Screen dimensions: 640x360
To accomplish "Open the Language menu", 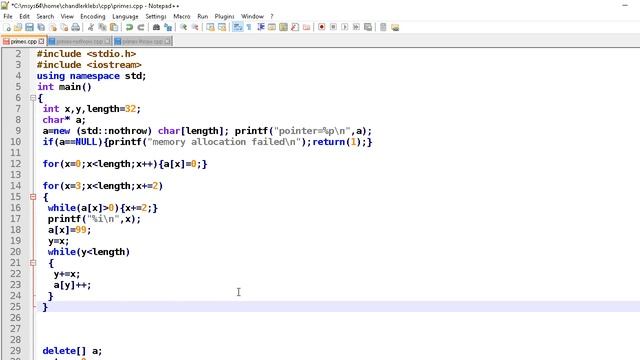I will point(125,16).
